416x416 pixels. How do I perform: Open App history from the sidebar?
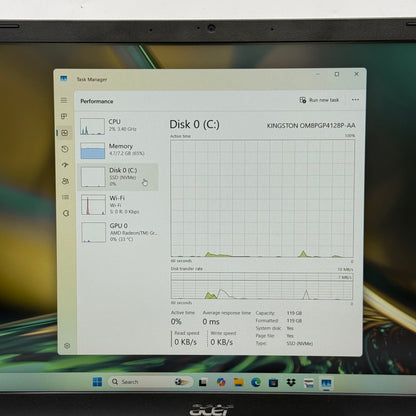tap(65, 149)
